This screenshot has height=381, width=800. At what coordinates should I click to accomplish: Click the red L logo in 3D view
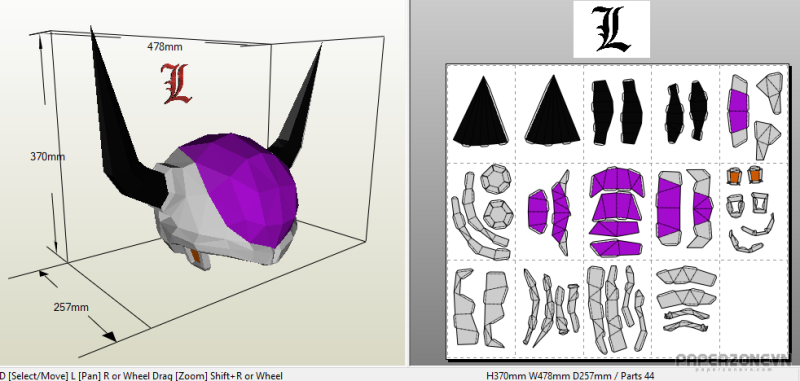point(176,83)
